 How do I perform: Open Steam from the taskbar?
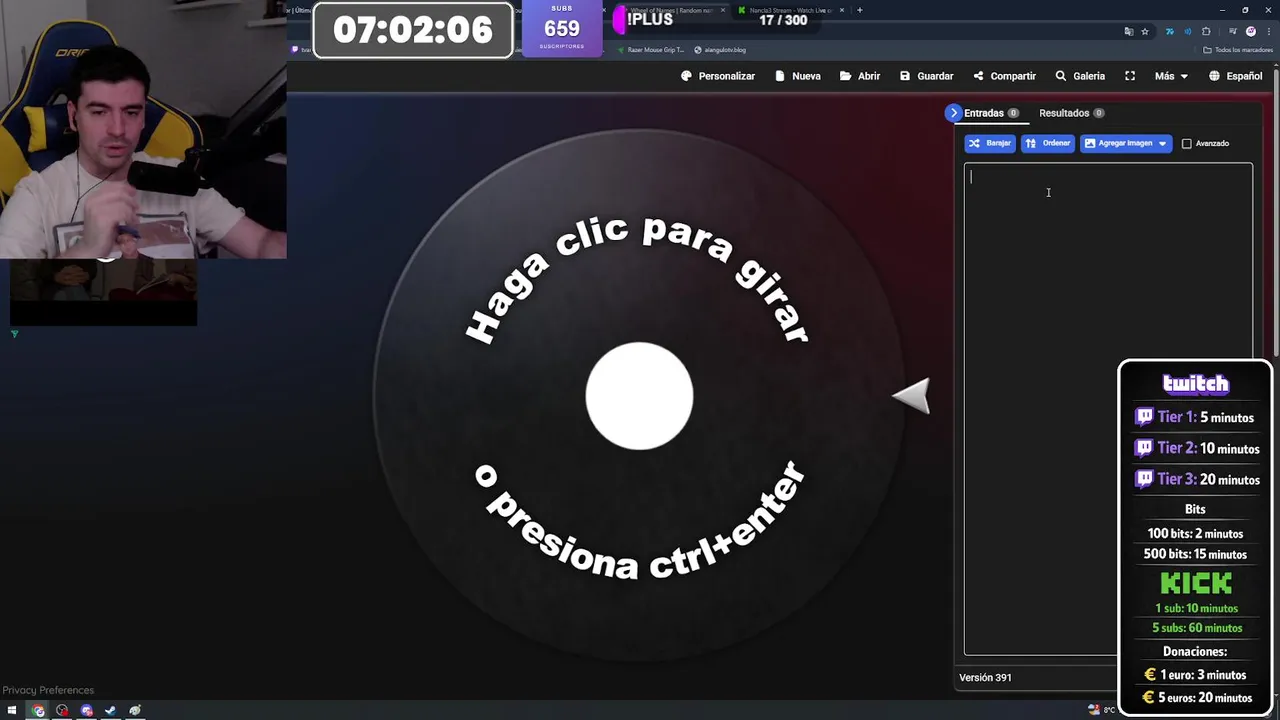coord(110,711)
